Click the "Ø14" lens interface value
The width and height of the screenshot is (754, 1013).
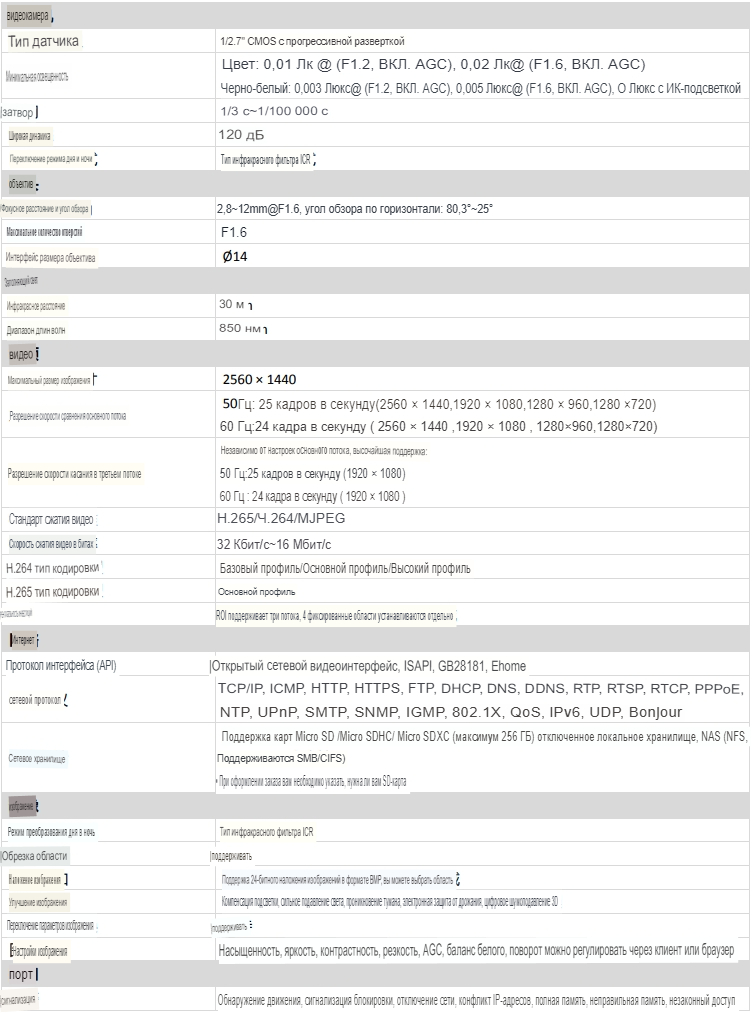point(234,257)
